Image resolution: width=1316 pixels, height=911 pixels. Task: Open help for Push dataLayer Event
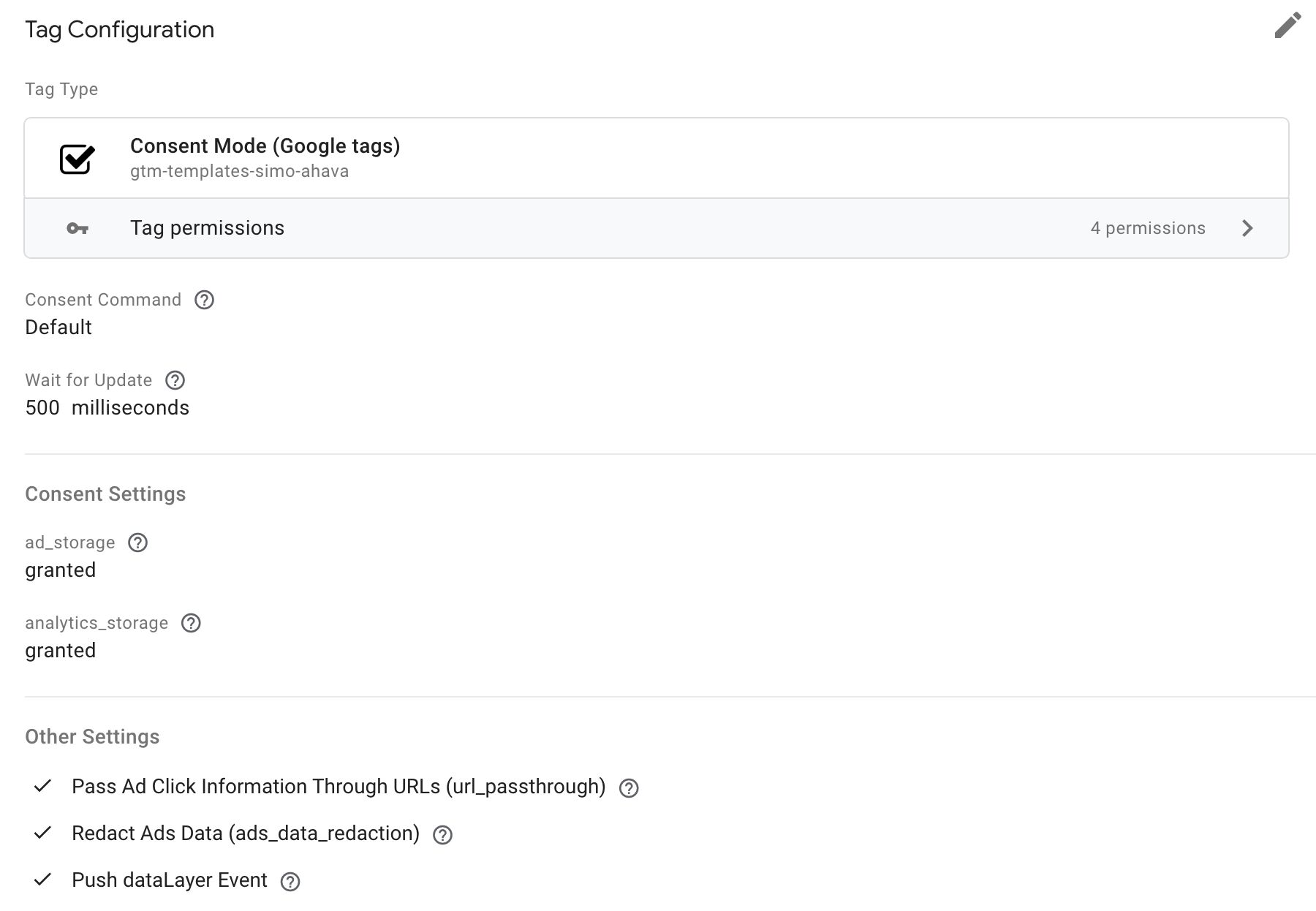pos(290,882)
